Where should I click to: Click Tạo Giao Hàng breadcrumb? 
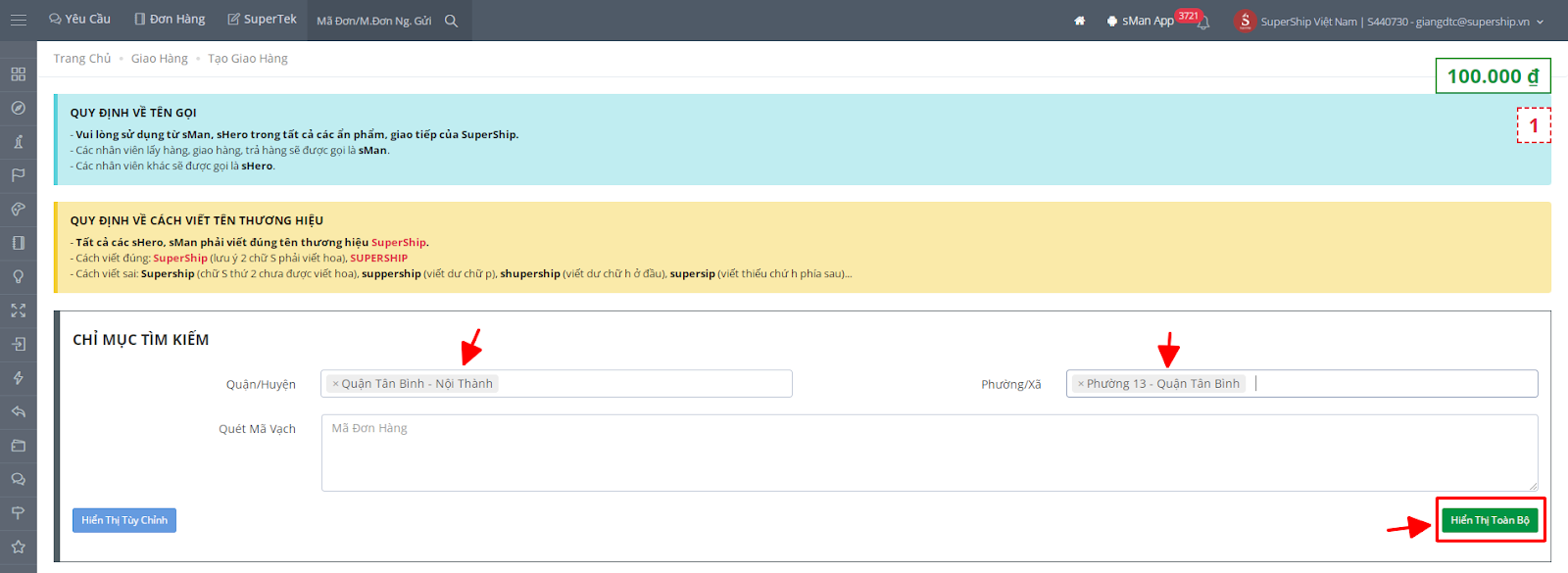point(248,59)
